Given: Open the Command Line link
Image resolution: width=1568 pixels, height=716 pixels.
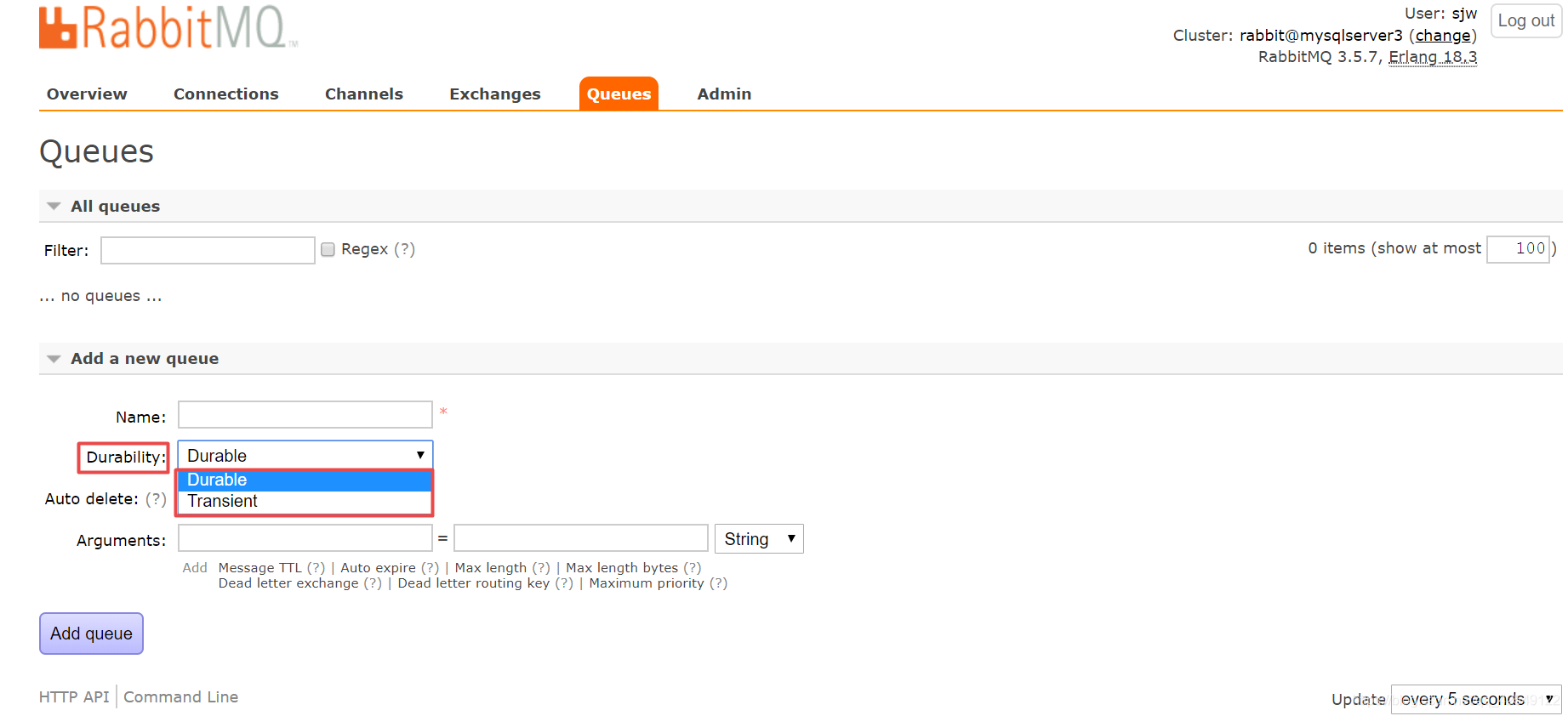Looking at the screenshot, I should click(180, 697).
